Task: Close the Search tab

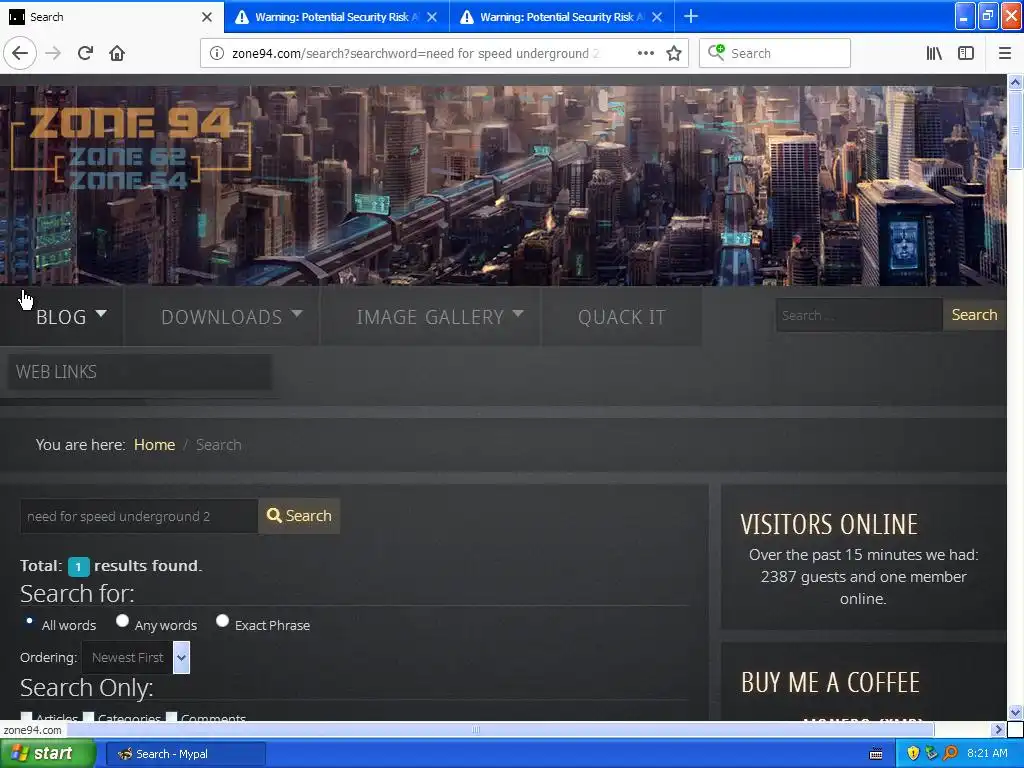Action: 207,17
